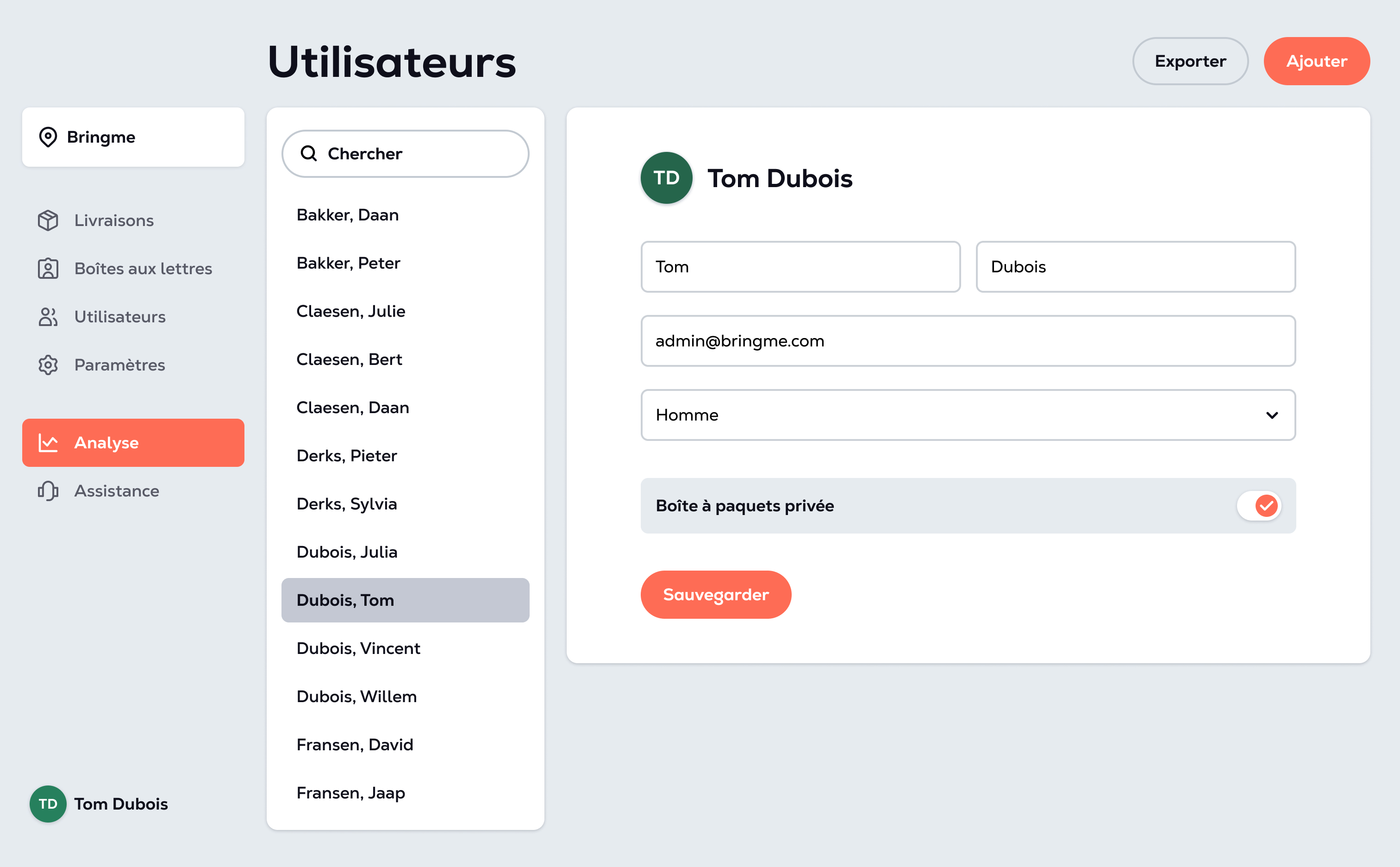
Task: Open the Assistance menu item
Action: pyautogui.click(x=133, y=491)
